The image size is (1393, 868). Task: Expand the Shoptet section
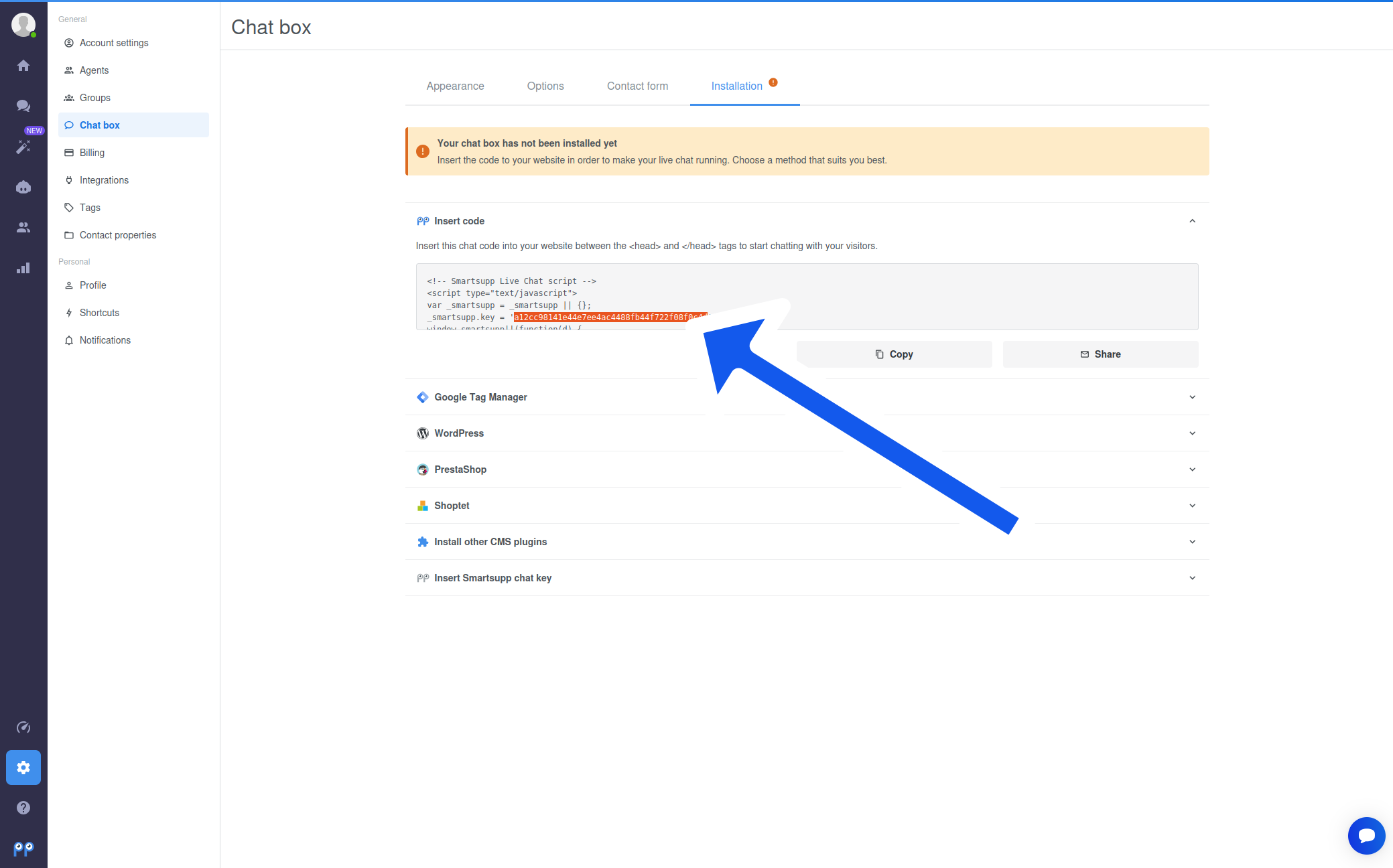pyautogui.click(x=1192, y=506)
